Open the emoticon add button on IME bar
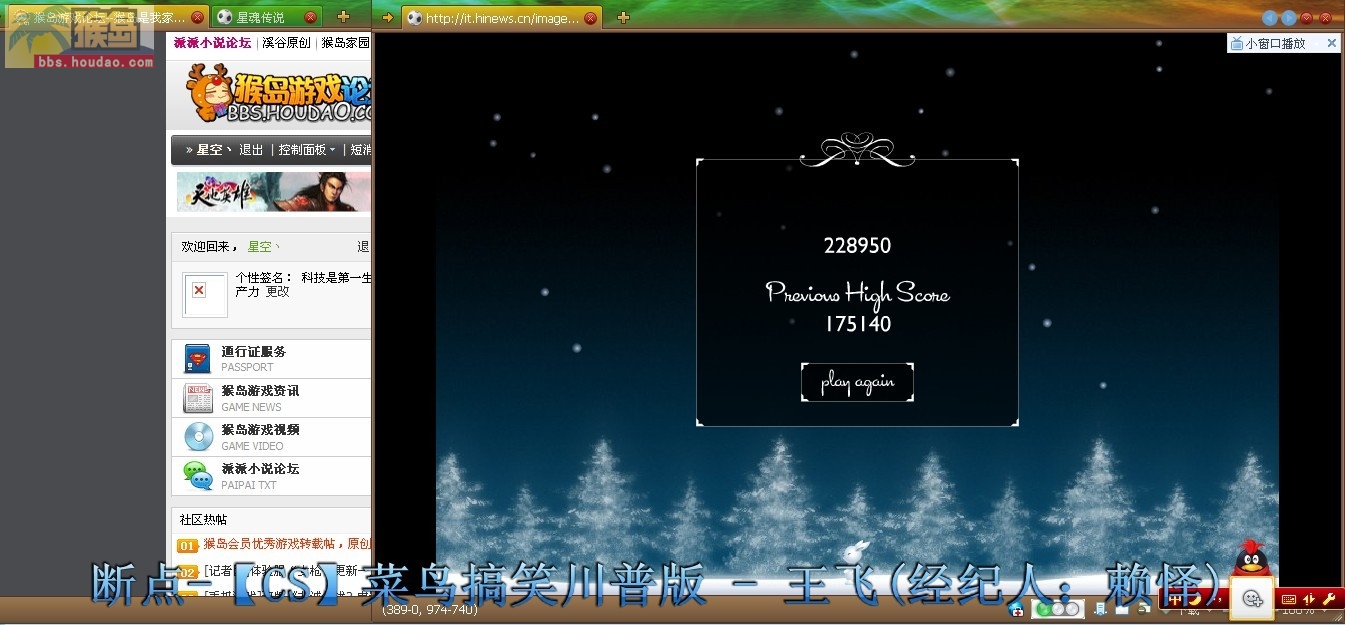 click(x=1252, y=597)
